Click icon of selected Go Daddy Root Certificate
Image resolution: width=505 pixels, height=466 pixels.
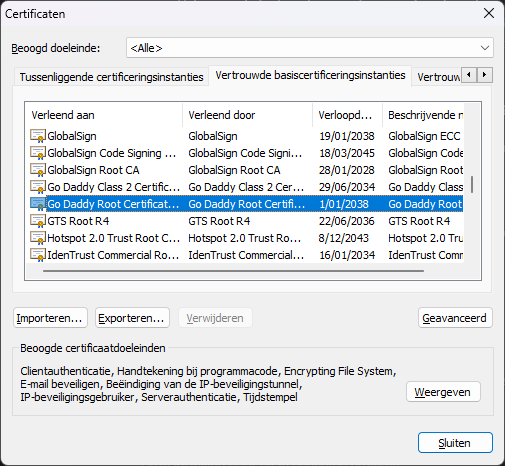click(x=38, y=204)
